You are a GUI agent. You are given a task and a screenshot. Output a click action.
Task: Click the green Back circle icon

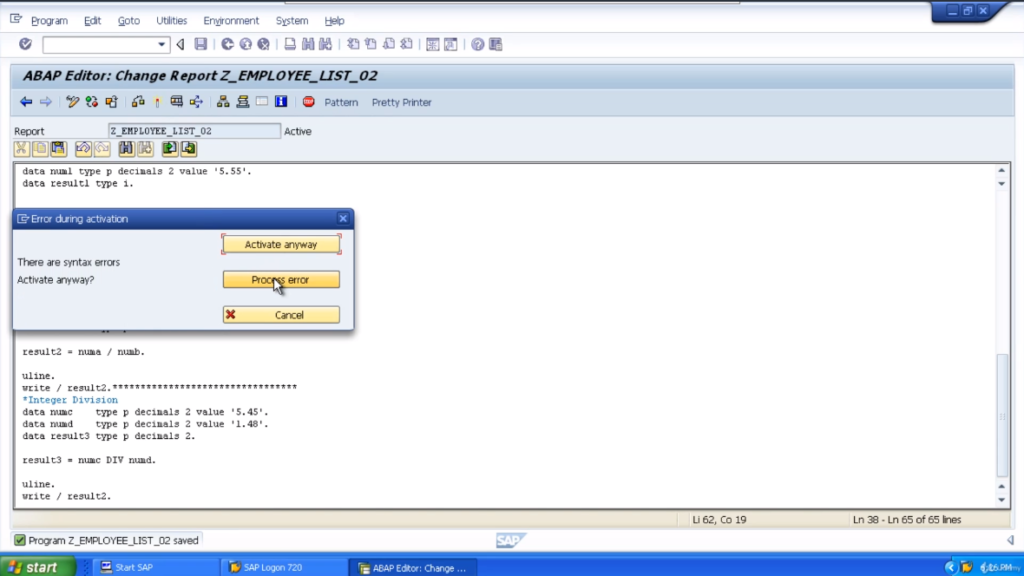[227, 44]
